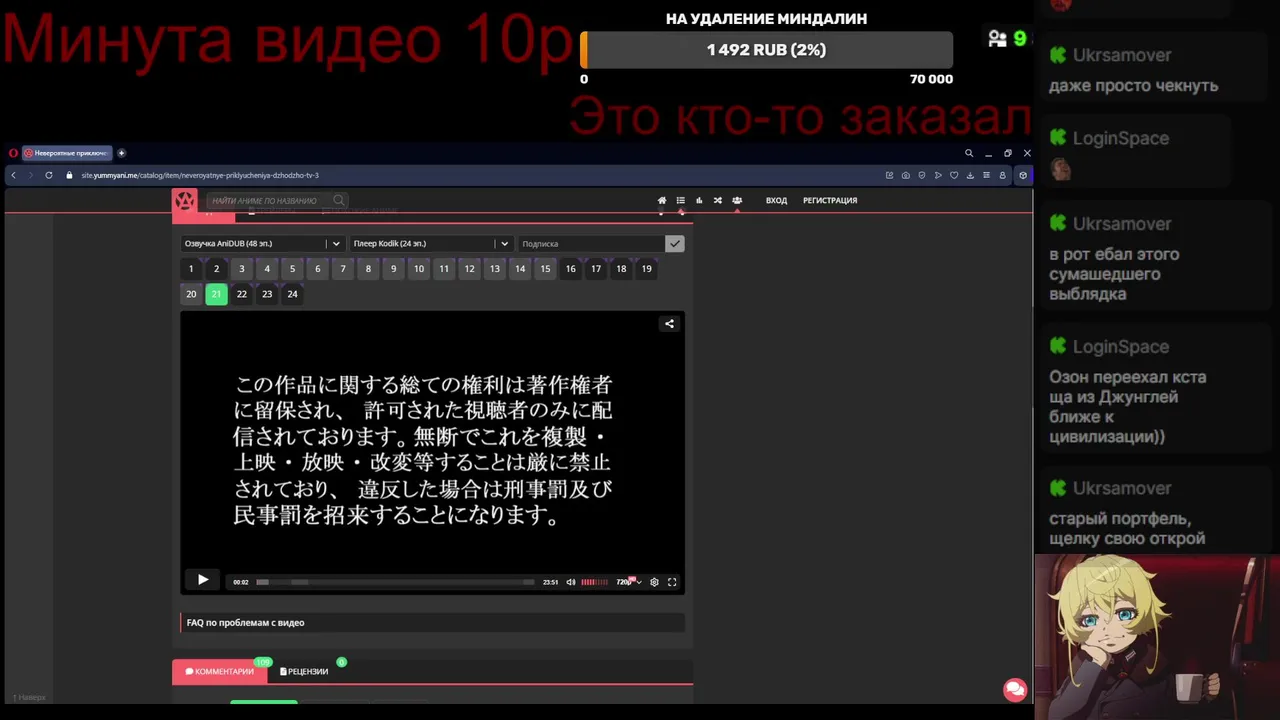Click the donation goal progress bar

(x=767, y=50)
